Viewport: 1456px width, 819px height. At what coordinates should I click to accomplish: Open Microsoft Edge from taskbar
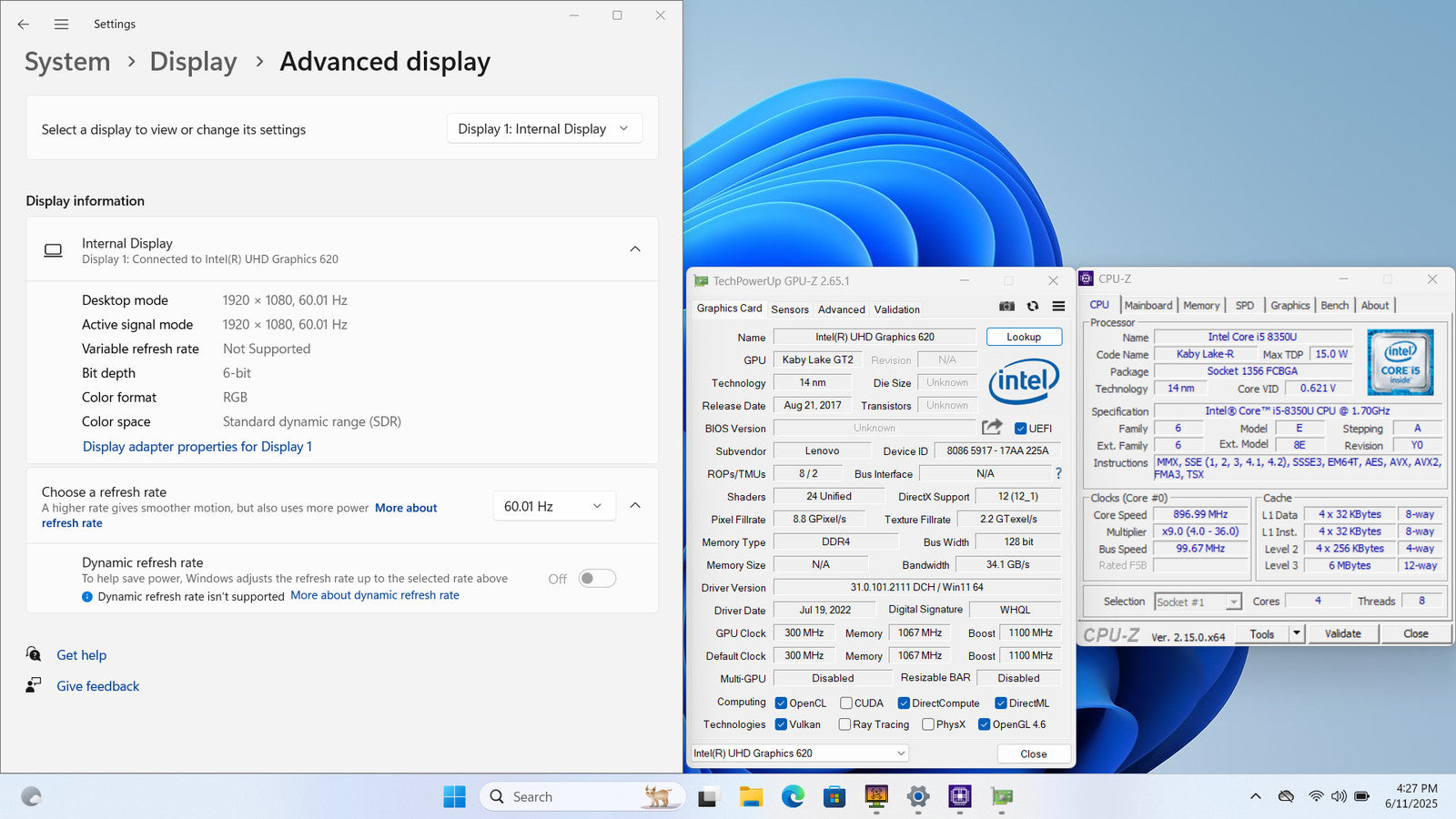point(793,797)
